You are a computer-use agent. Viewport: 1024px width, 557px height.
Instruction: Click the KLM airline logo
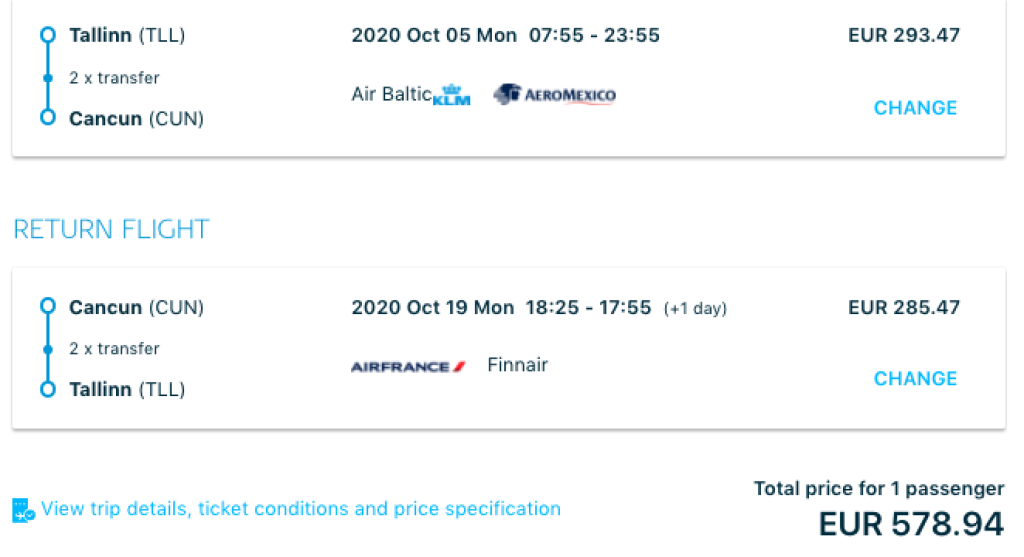(x=452, y=95)
